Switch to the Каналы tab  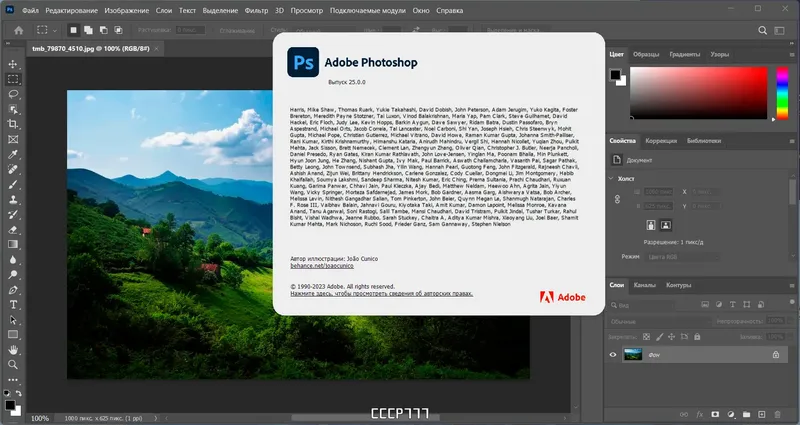coord(644,285)
